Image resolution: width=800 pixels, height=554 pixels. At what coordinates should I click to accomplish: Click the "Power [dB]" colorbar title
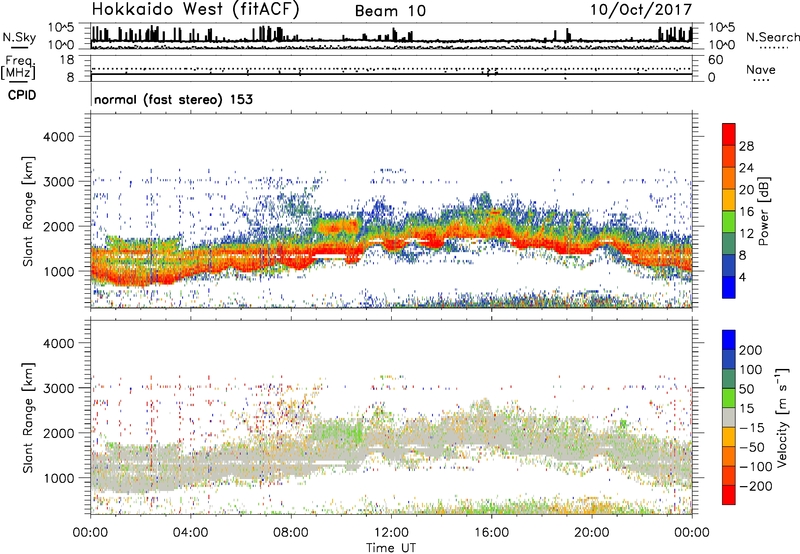pyautogui.click(x=764, y=211)
